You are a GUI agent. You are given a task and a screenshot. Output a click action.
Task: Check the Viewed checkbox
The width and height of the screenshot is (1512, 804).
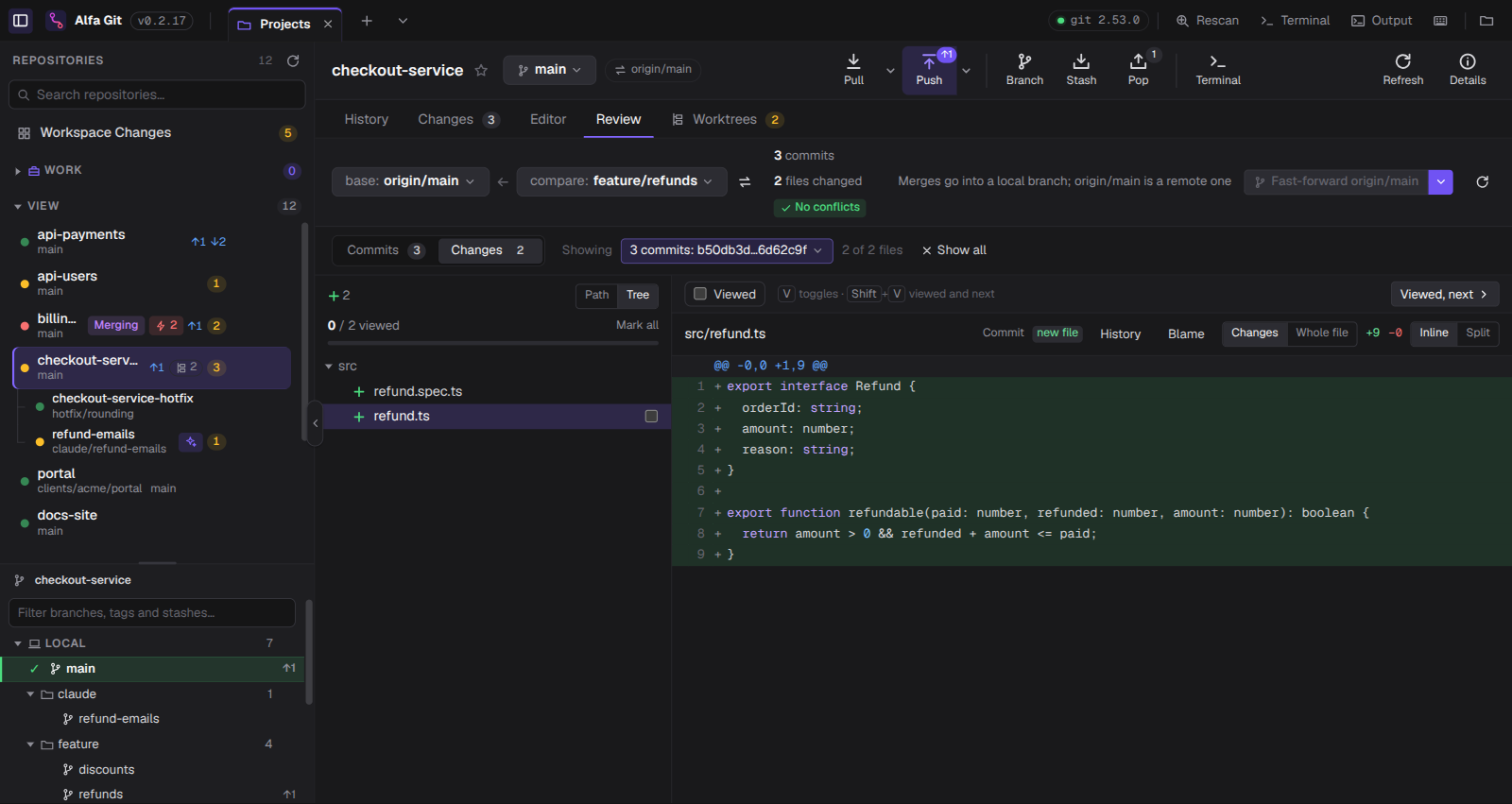[x=700, y=294]
